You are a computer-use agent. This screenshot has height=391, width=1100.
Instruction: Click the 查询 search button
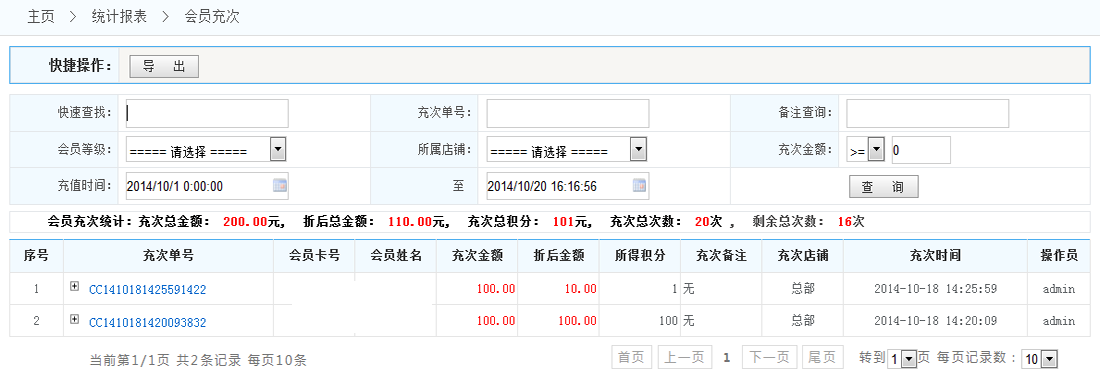(883, 187)
